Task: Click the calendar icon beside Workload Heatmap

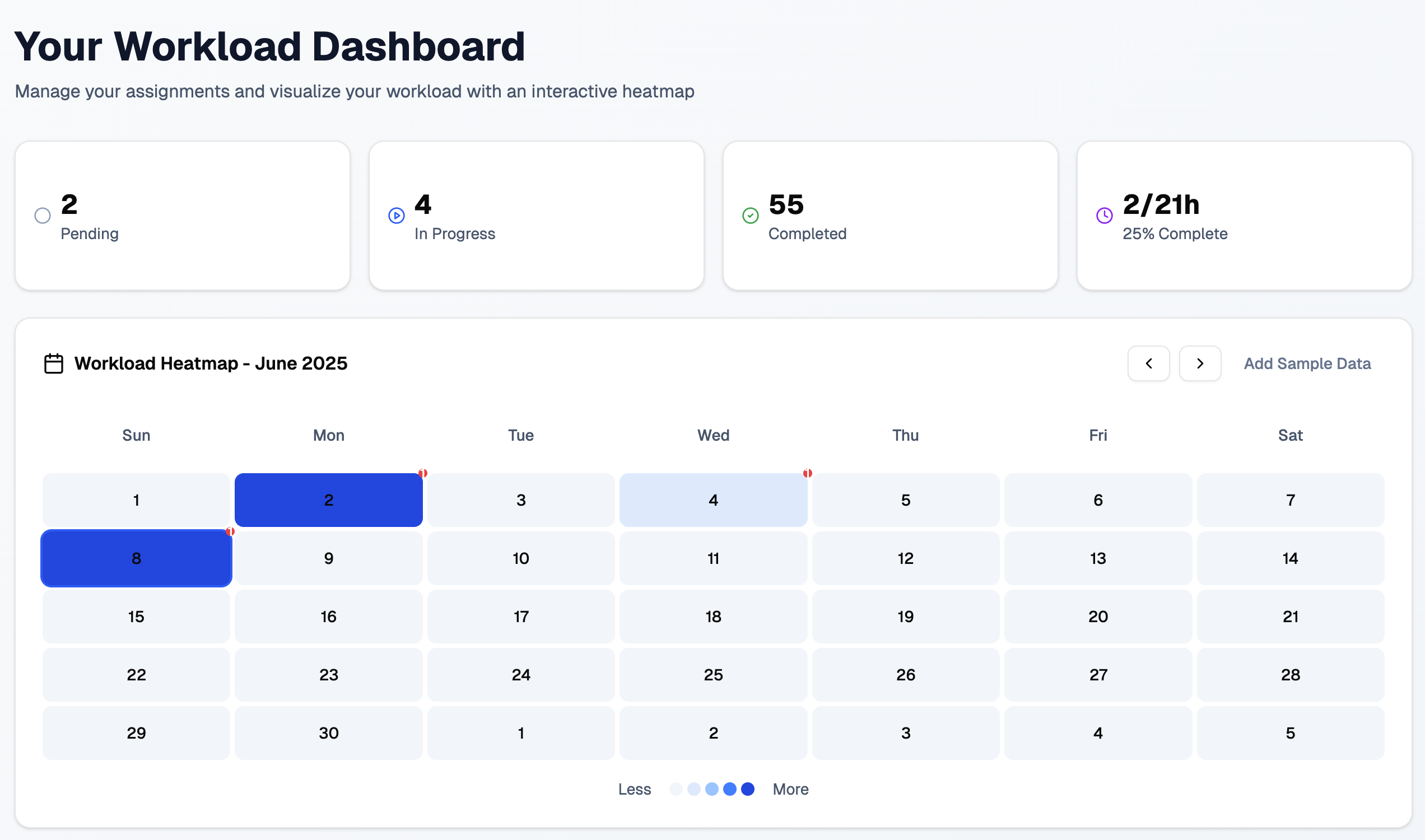Action: (x=54, y=363)
